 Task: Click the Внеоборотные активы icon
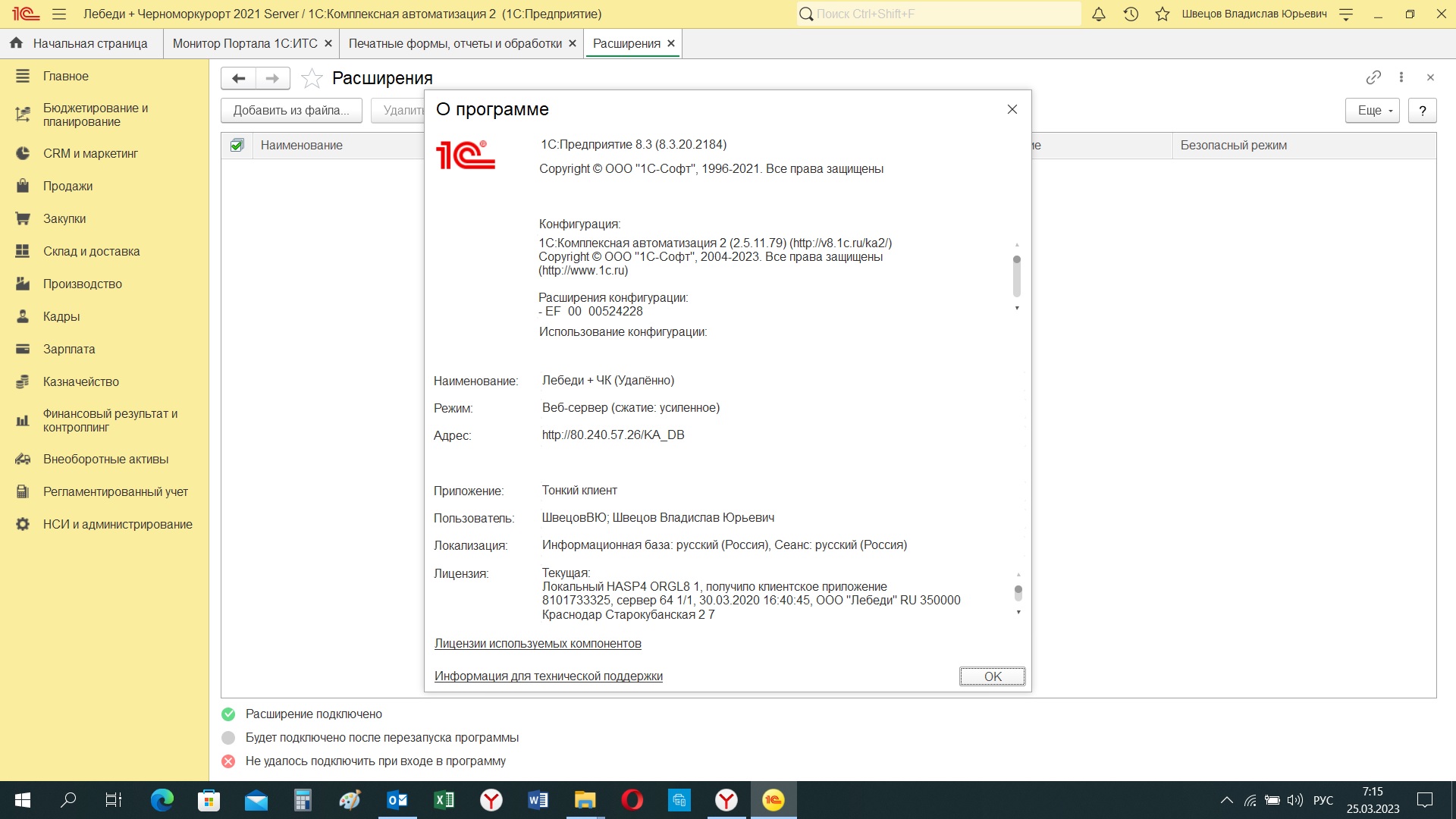[x=23, y=459]
